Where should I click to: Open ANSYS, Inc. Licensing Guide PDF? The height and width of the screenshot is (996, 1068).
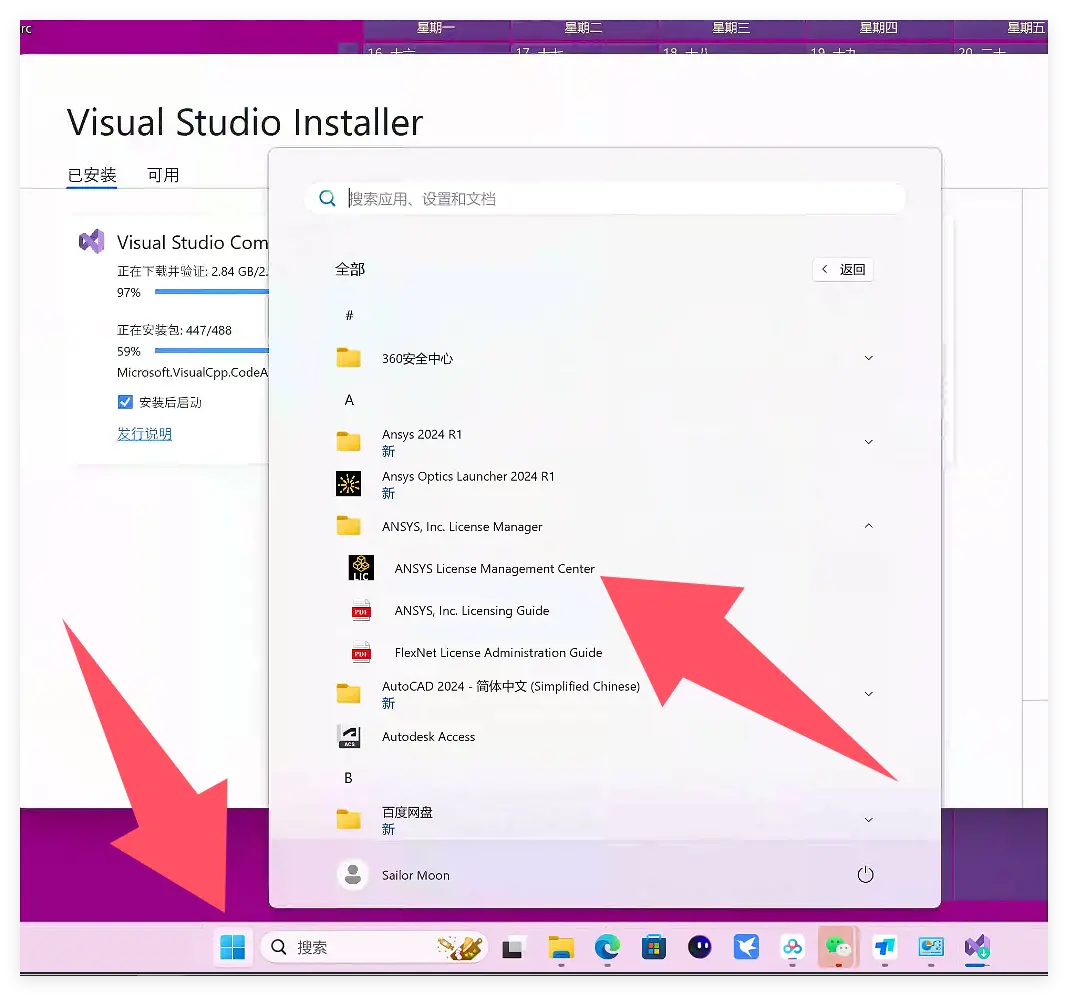[x=471, y=610]
